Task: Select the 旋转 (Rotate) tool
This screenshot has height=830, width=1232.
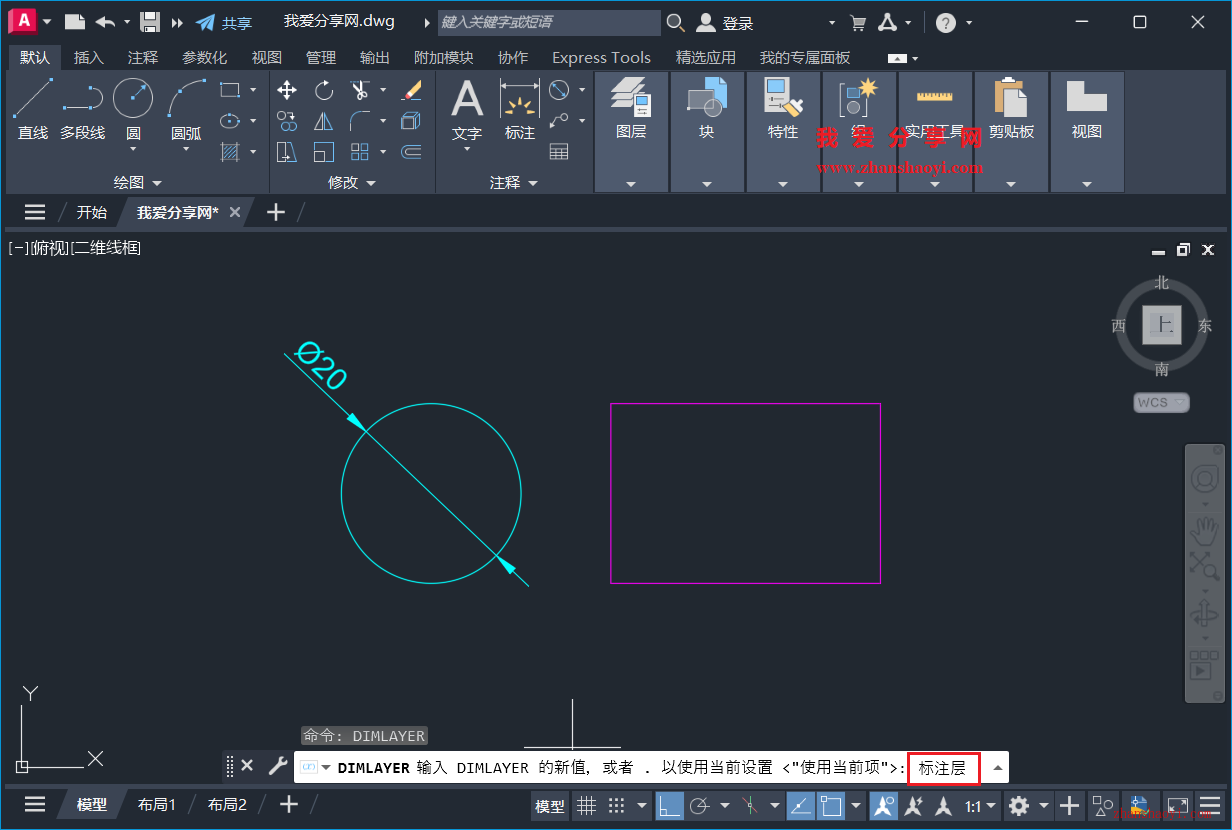Action: [323, 90]
